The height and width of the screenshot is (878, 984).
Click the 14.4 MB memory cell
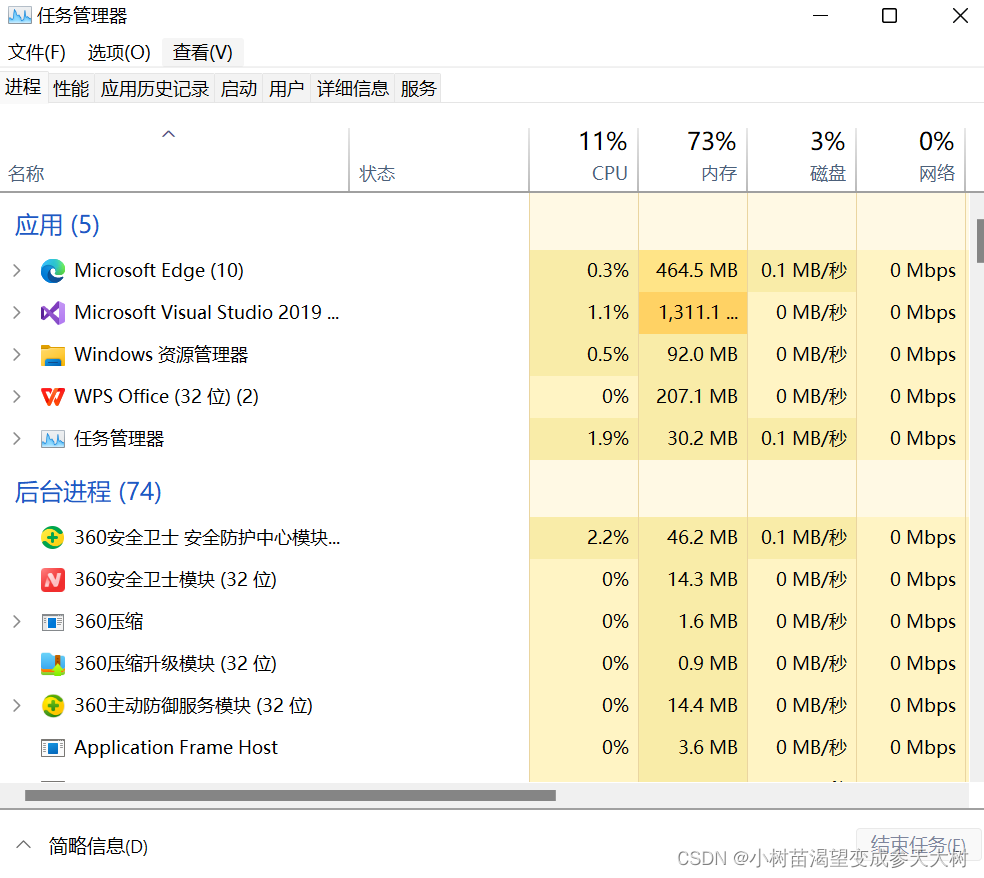[693, 706]
